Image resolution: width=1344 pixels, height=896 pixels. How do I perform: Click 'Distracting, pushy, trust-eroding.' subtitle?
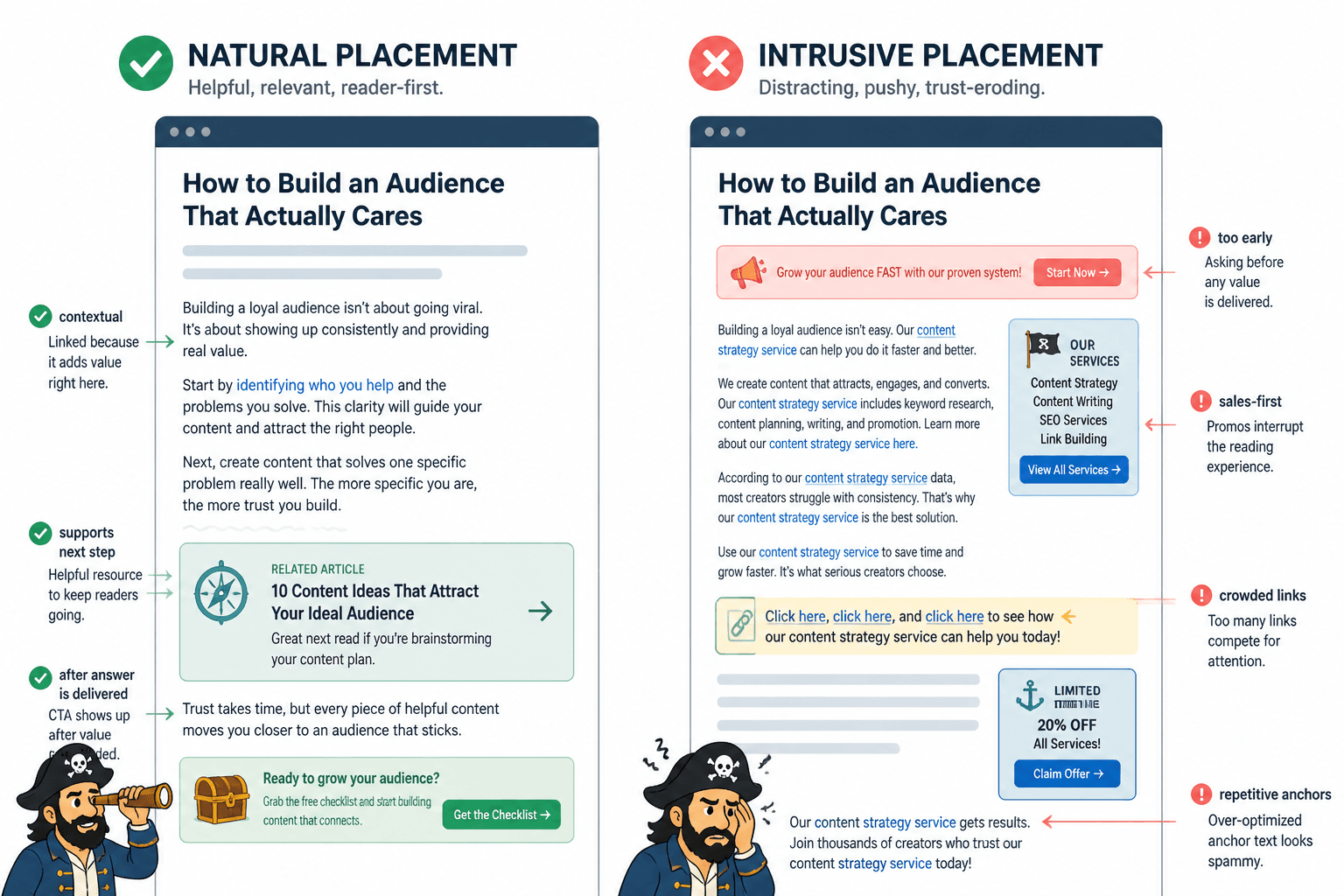[x=901, y=87]
